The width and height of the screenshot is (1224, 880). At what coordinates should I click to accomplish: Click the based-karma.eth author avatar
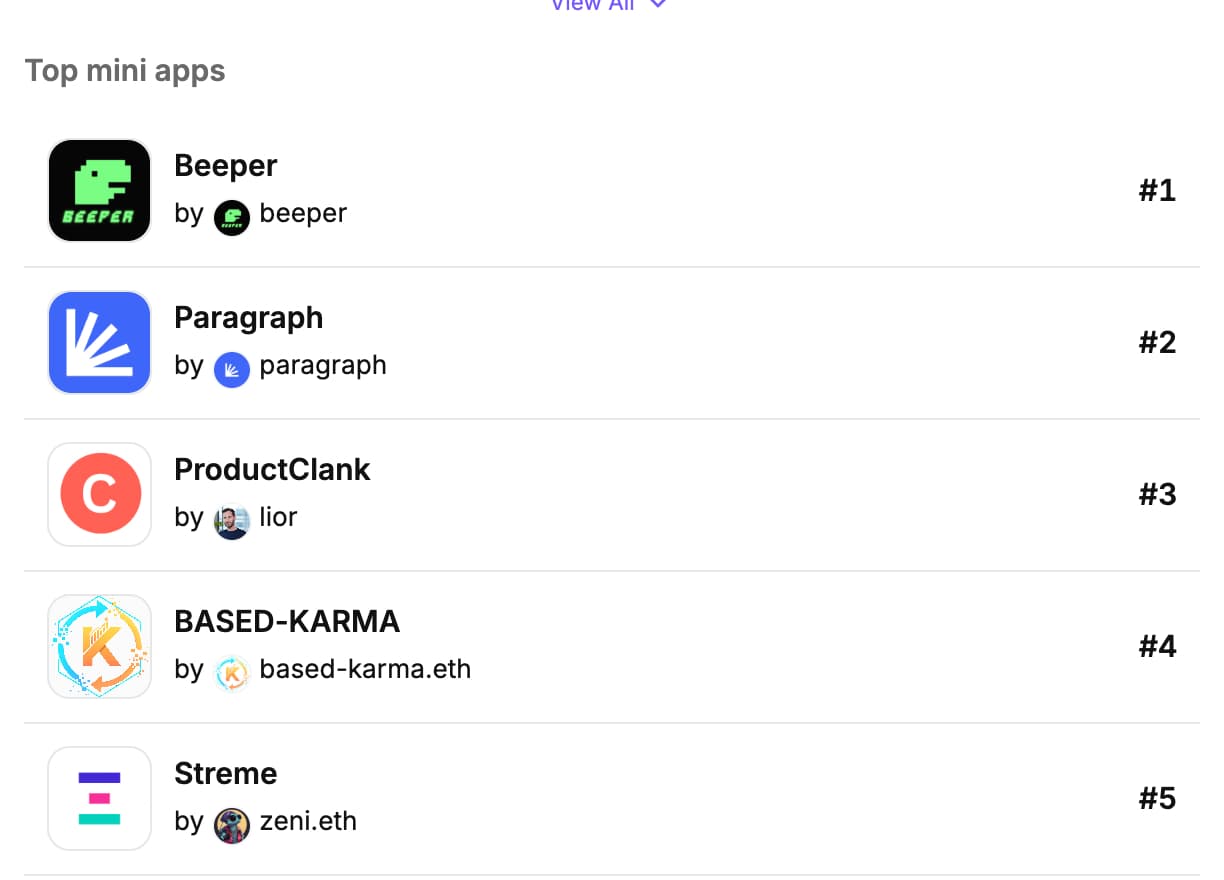[231, 670]
